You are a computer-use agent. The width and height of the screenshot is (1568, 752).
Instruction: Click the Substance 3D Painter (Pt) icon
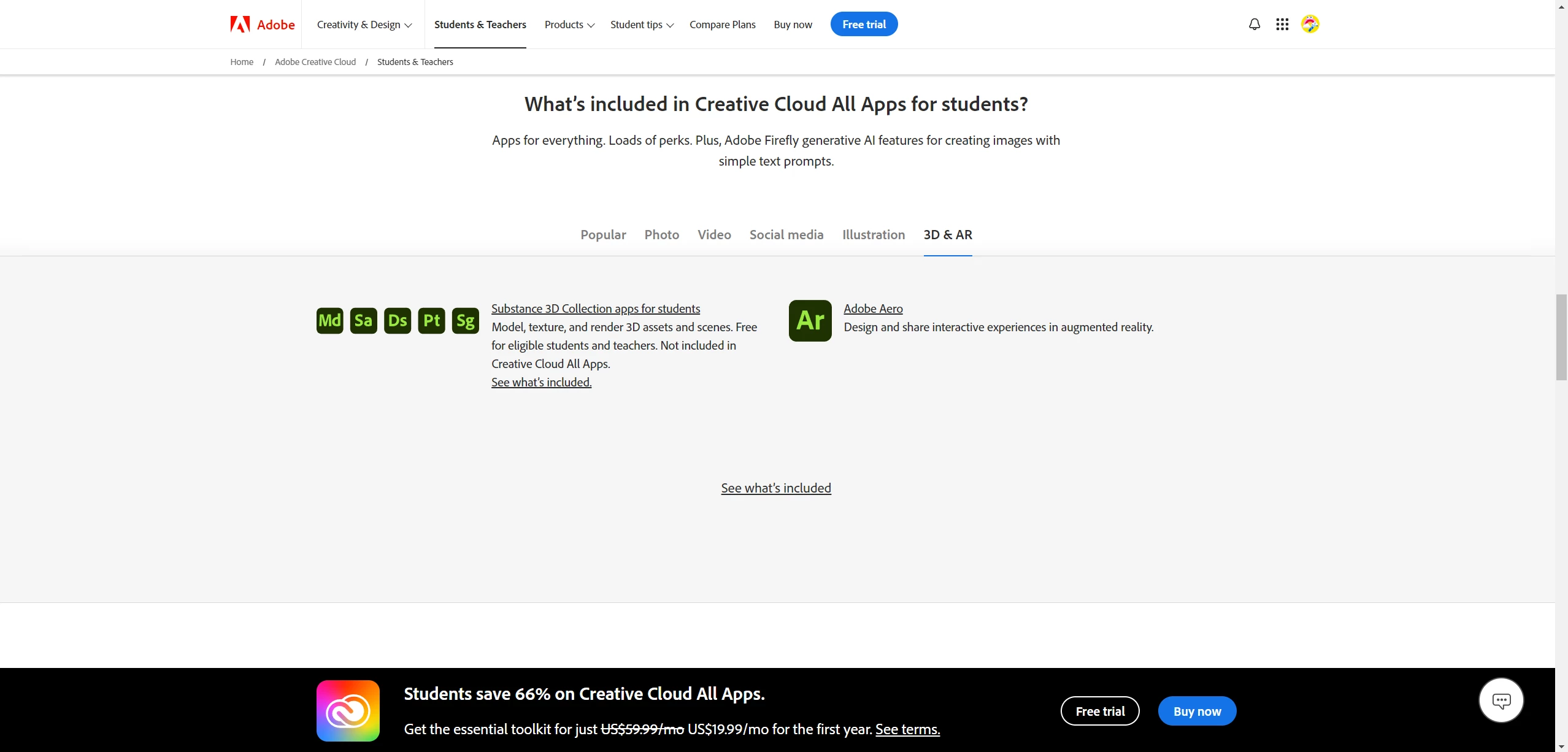pos(431,320)
